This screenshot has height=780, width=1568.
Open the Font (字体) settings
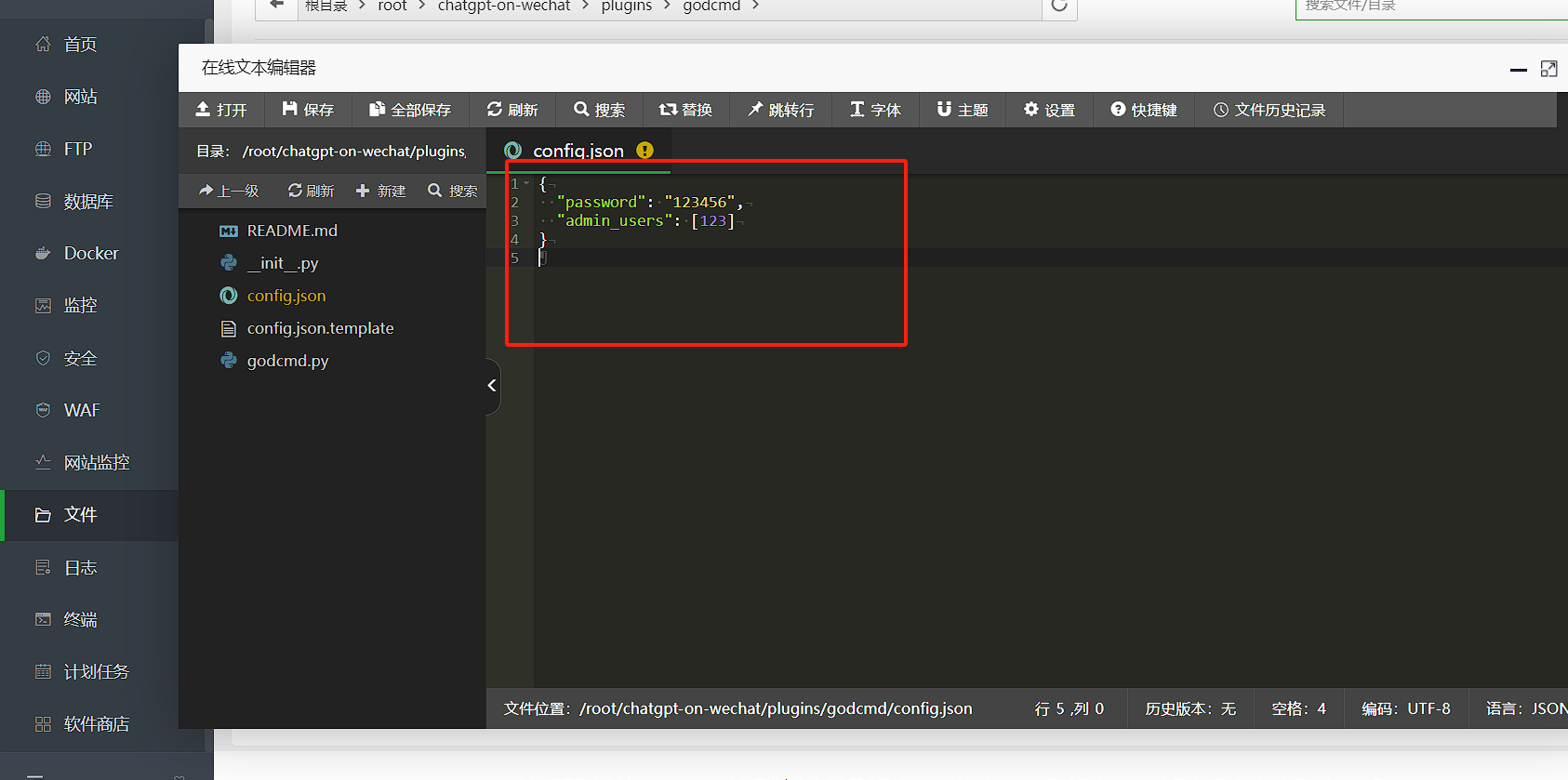875,110
